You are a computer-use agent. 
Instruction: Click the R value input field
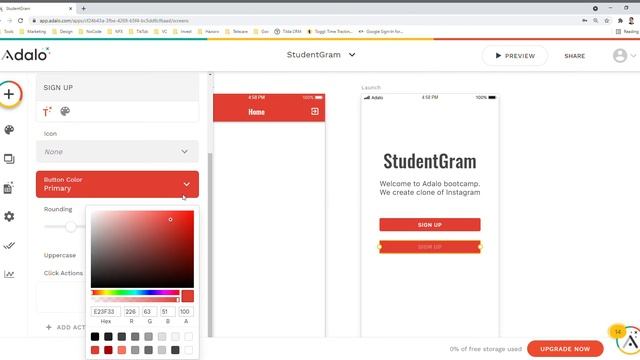click(131, 311)
